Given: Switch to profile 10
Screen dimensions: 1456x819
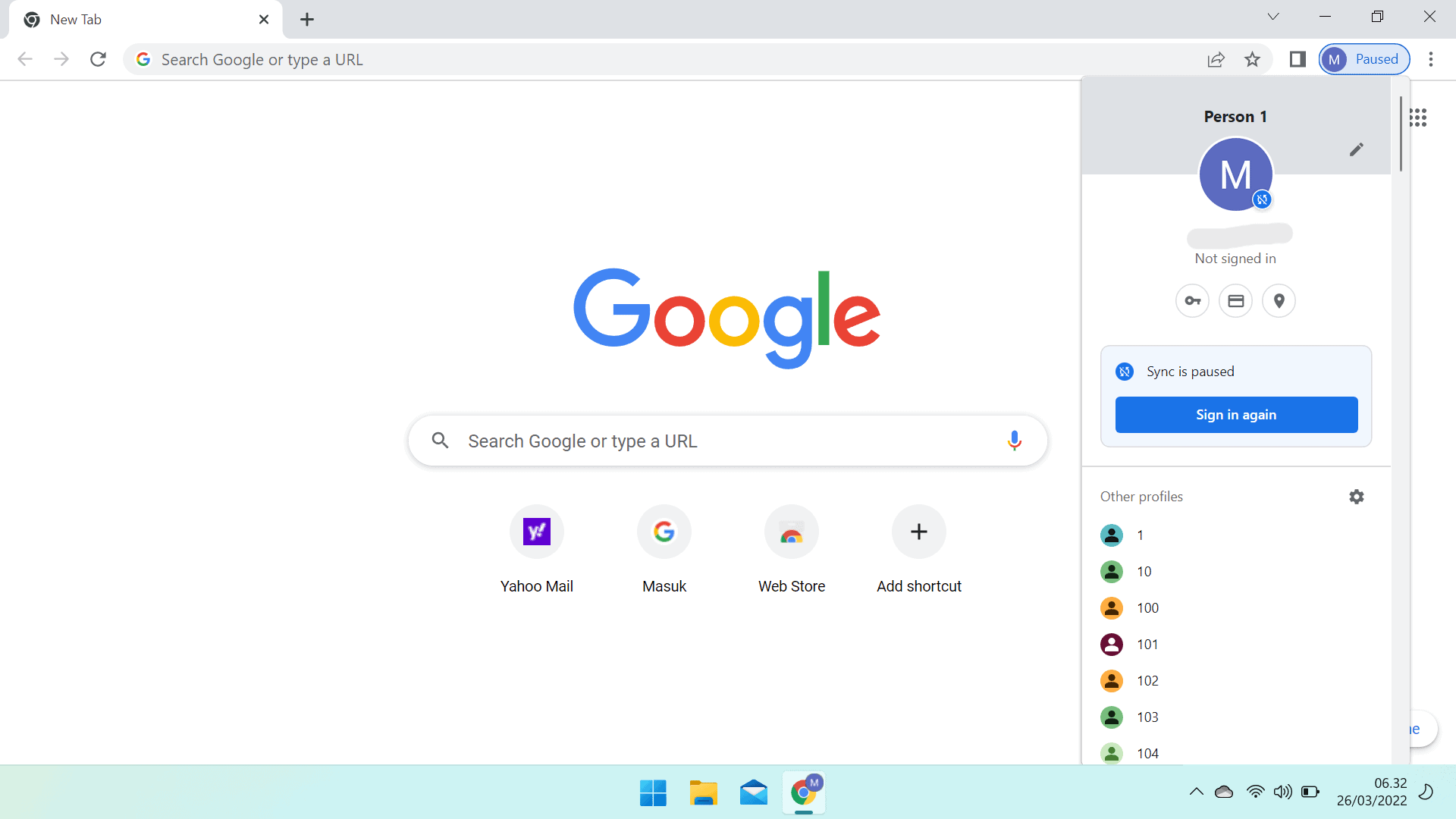Looking at the screenshot, I should tap(1236, 572).
